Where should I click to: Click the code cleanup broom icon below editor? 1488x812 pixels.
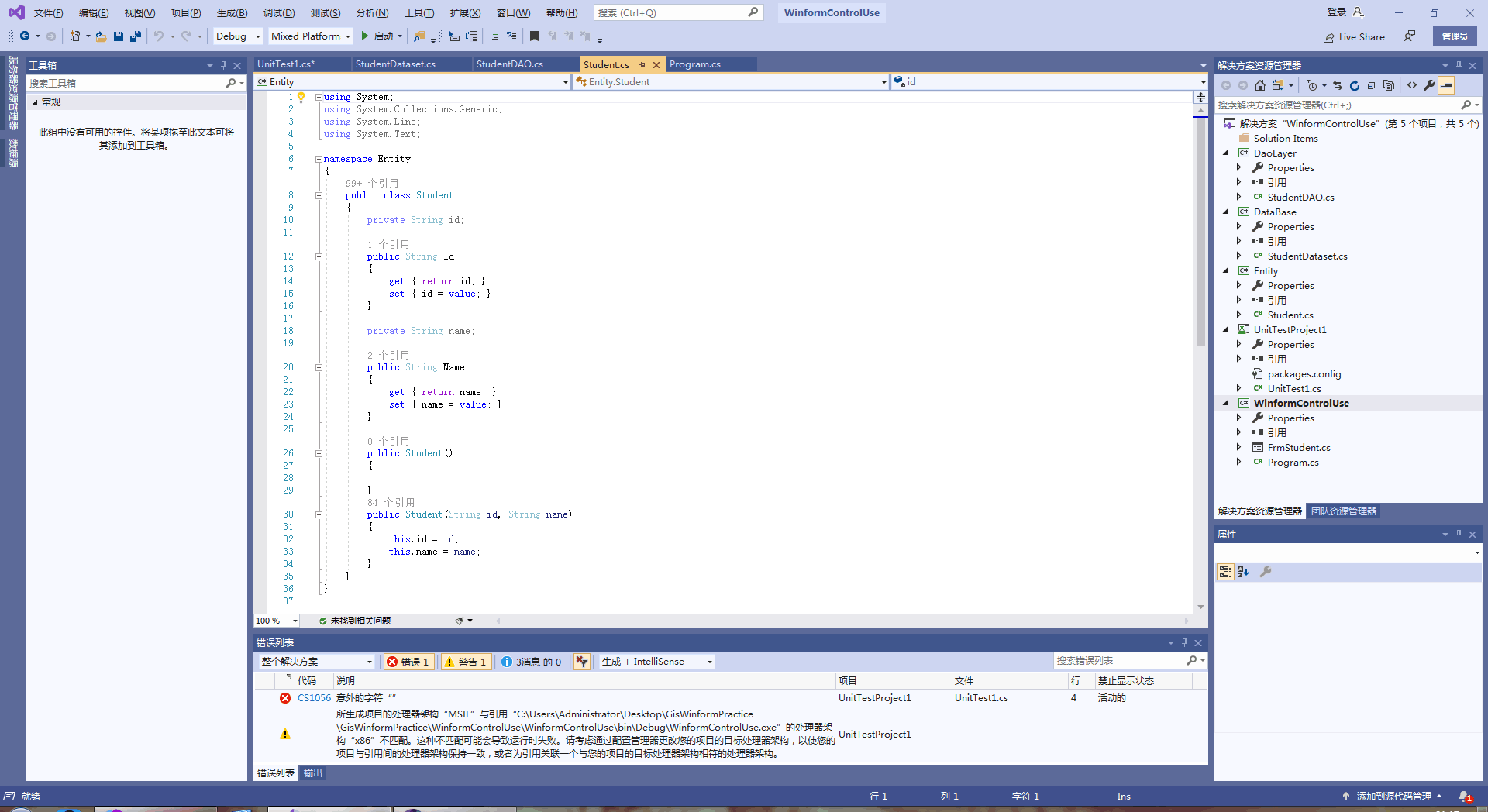coord(460,621)
